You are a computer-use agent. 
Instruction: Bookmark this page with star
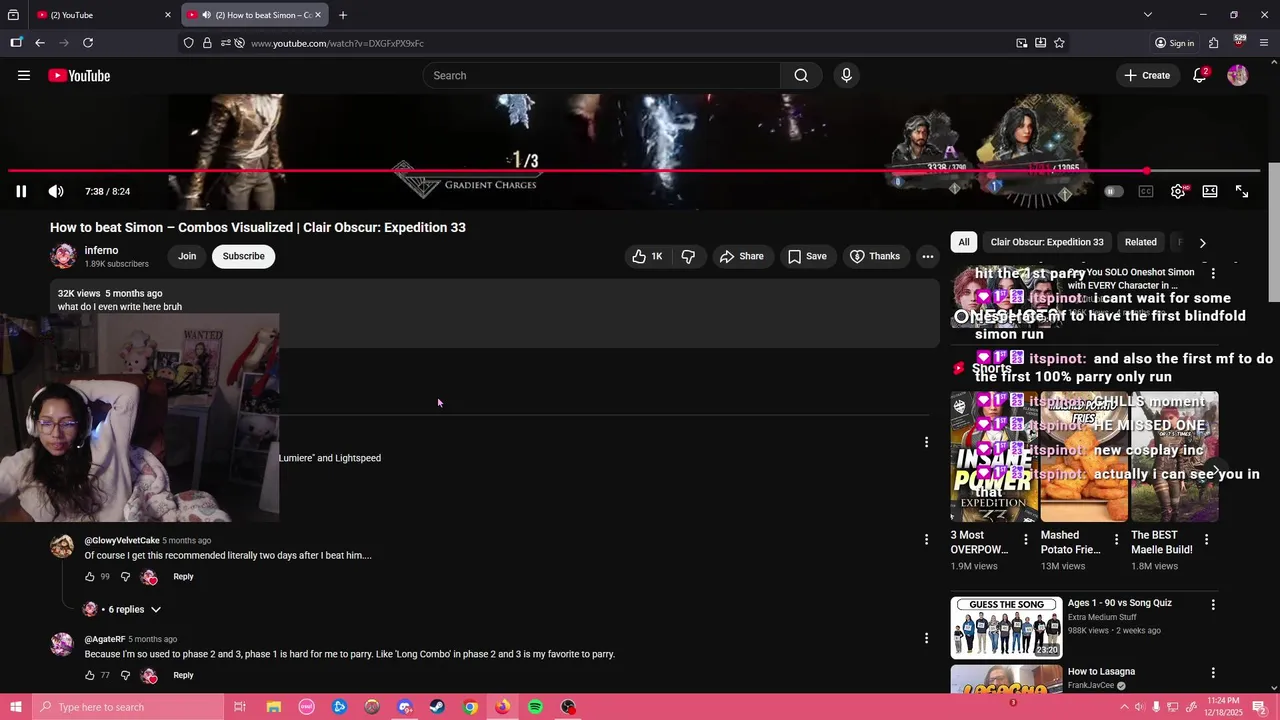point(1059,43)
